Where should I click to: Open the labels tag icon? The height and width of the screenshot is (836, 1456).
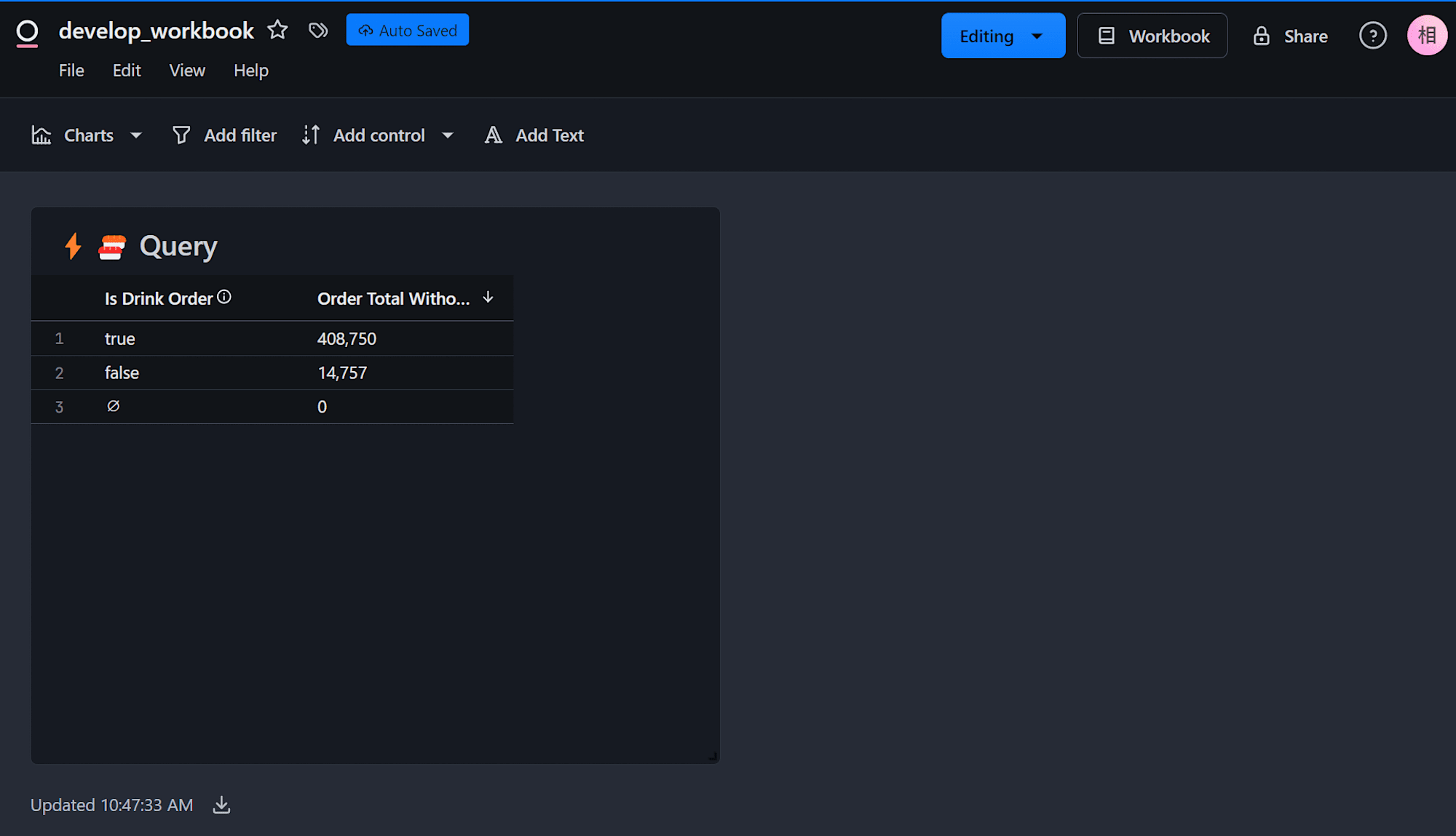[x=318, y=30]
